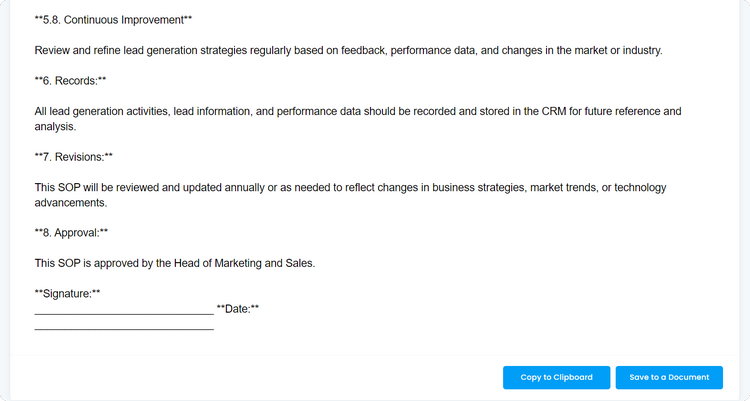Click the All lead generation activities sentence
Viewport: 750px width, 401px height.
click(358, 119)
